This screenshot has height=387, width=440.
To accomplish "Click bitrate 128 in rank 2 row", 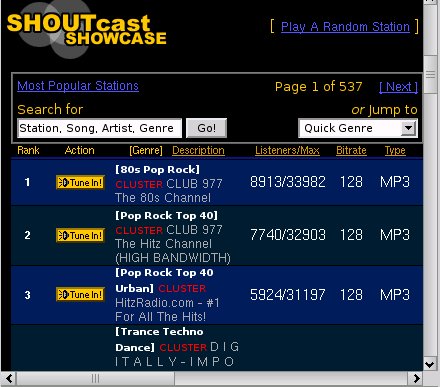I will (x=351, y=235).
